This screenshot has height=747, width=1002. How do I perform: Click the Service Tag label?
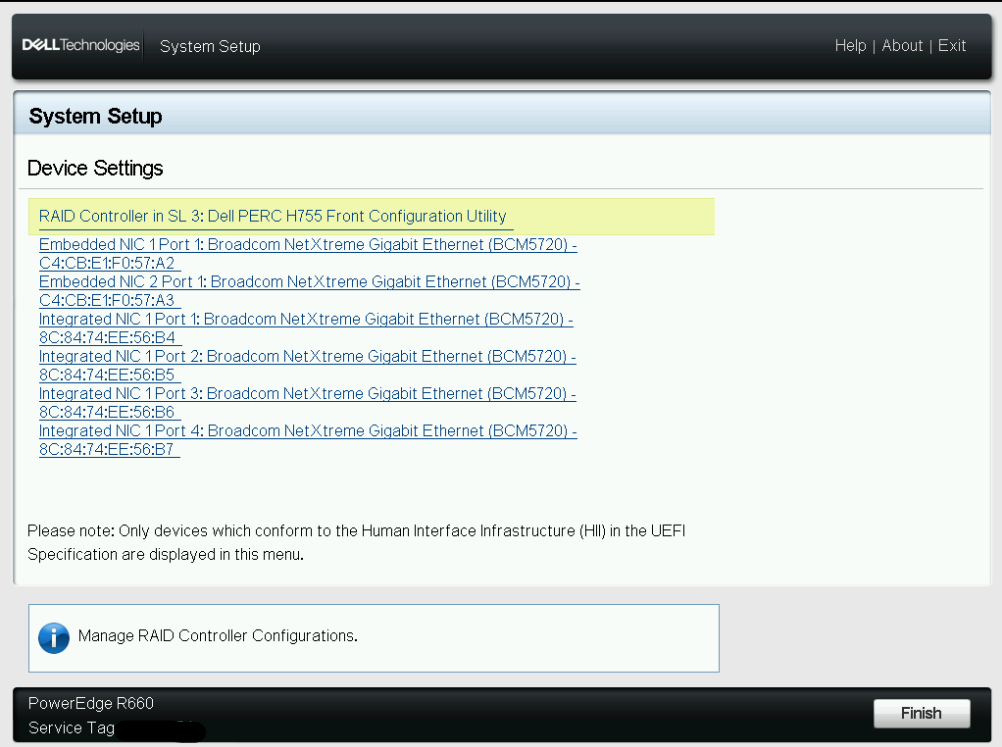71,728
